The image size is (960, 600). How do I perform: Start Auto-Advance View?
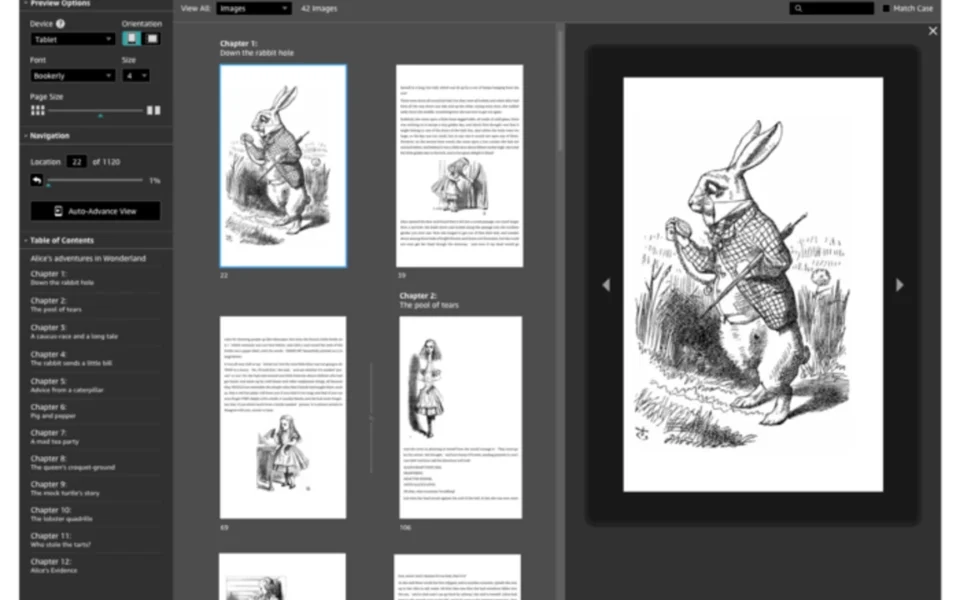tap(96, 211)
